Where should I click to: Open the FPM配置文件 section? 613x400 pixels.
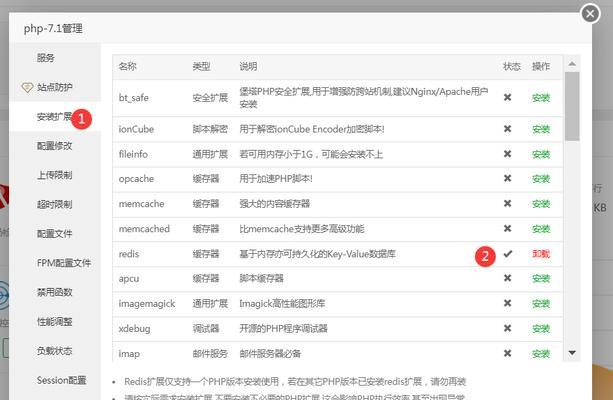tap(64, 263)
